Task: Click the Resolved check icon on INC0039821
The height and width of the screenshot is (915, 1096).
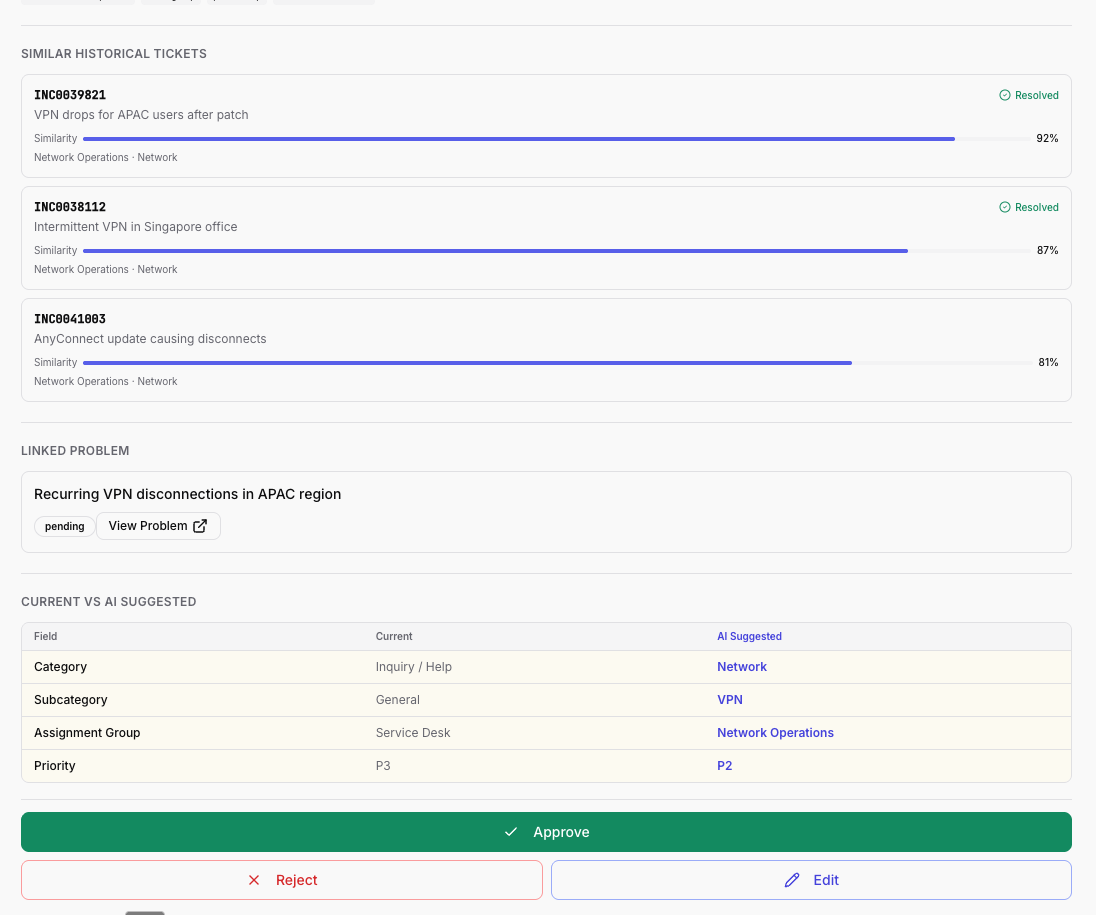Action: tap(1004, 95)
